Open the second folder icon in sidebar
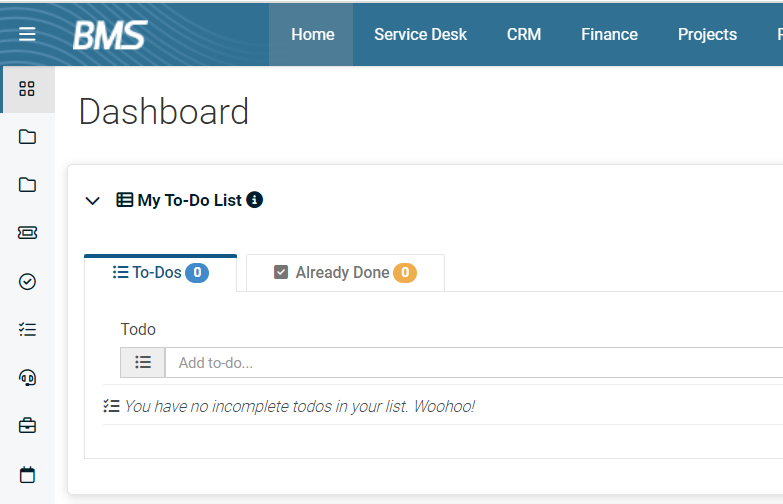 click(x=27, y=185)
